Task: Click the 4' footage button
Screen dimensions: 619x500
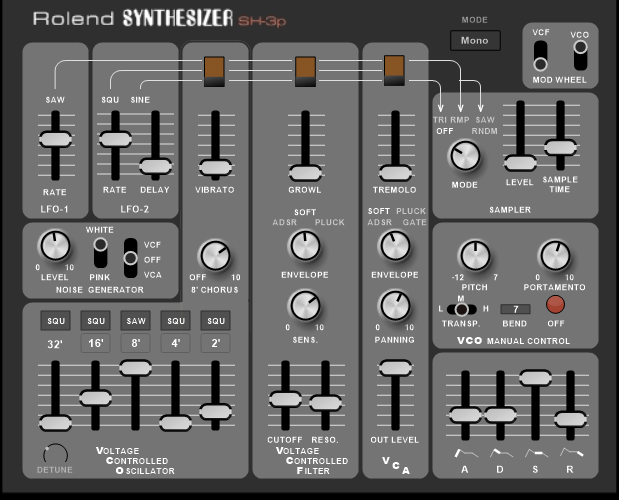Action: click(176, 343)
